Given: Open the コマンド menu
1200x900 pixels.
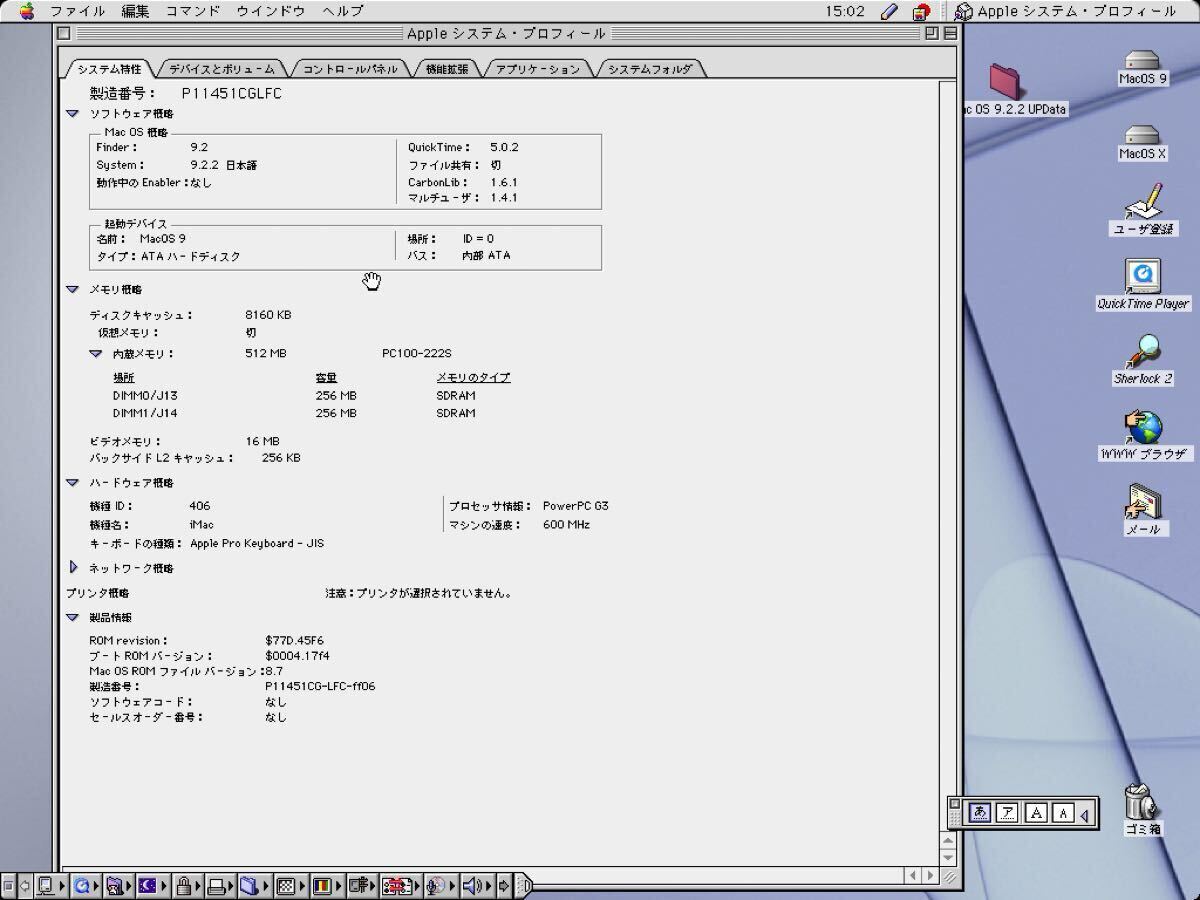Looking at the screenshot, I should (x=193, y=11).
